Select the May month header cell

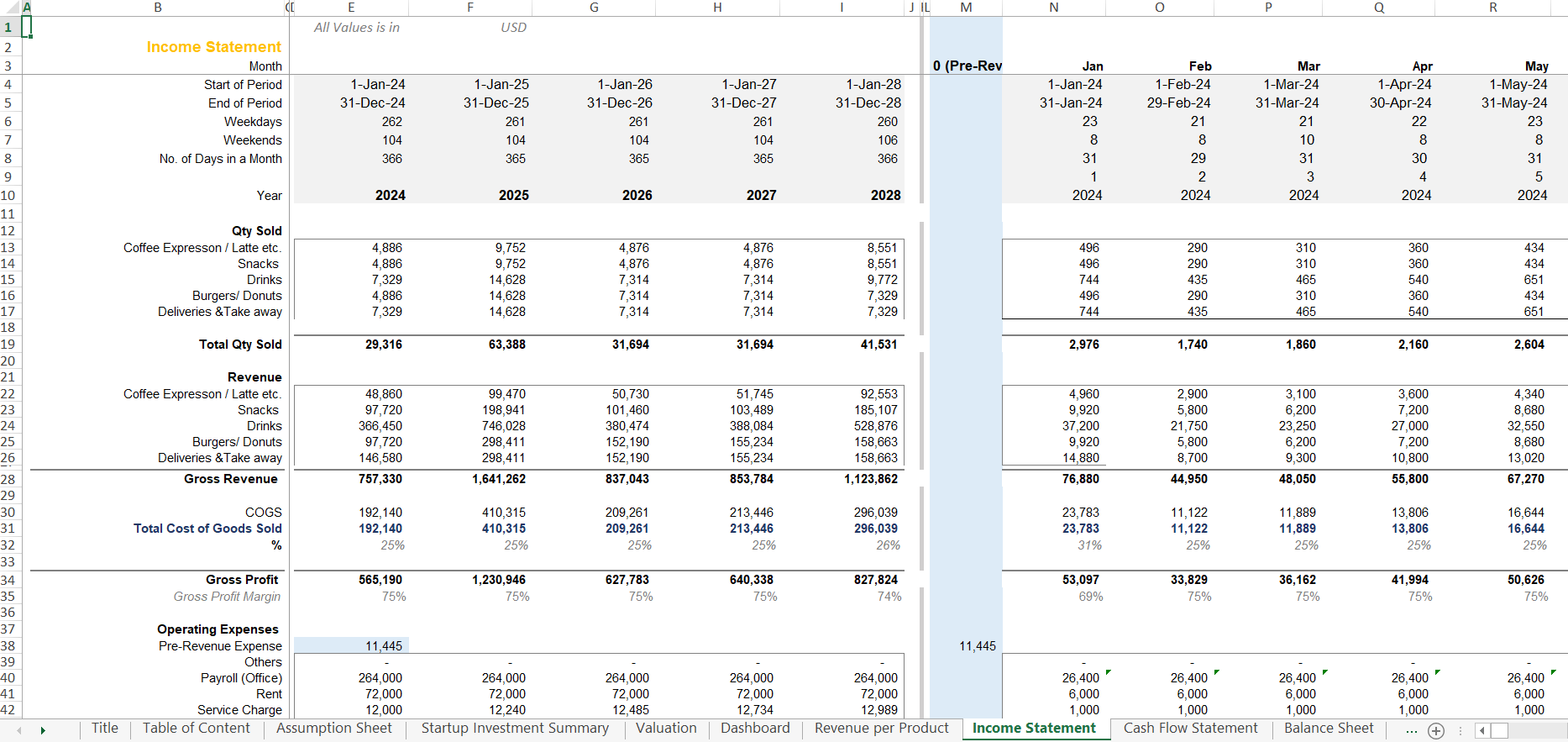pyautogui.click(x=1537, y=66)
